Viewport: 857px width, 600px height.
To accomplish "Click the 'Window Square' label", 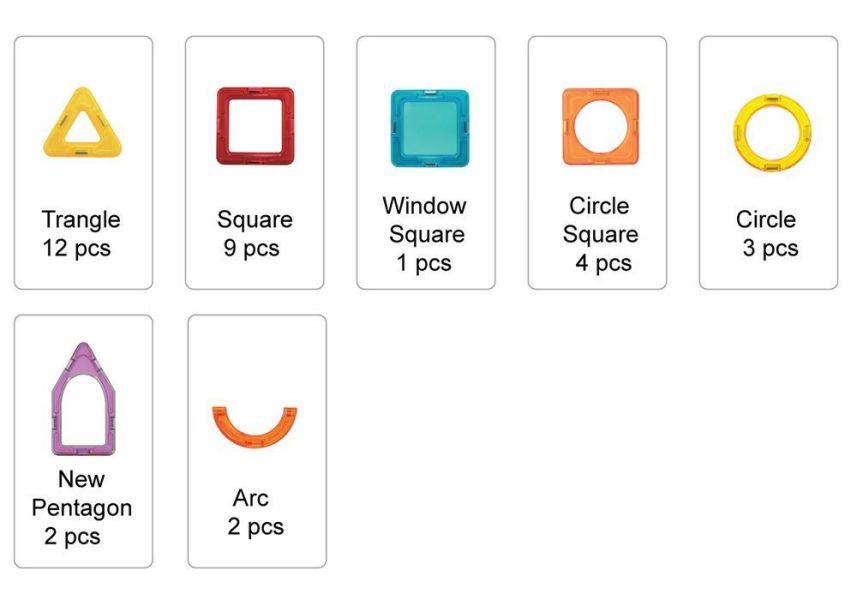I will (x=425, y=220).
